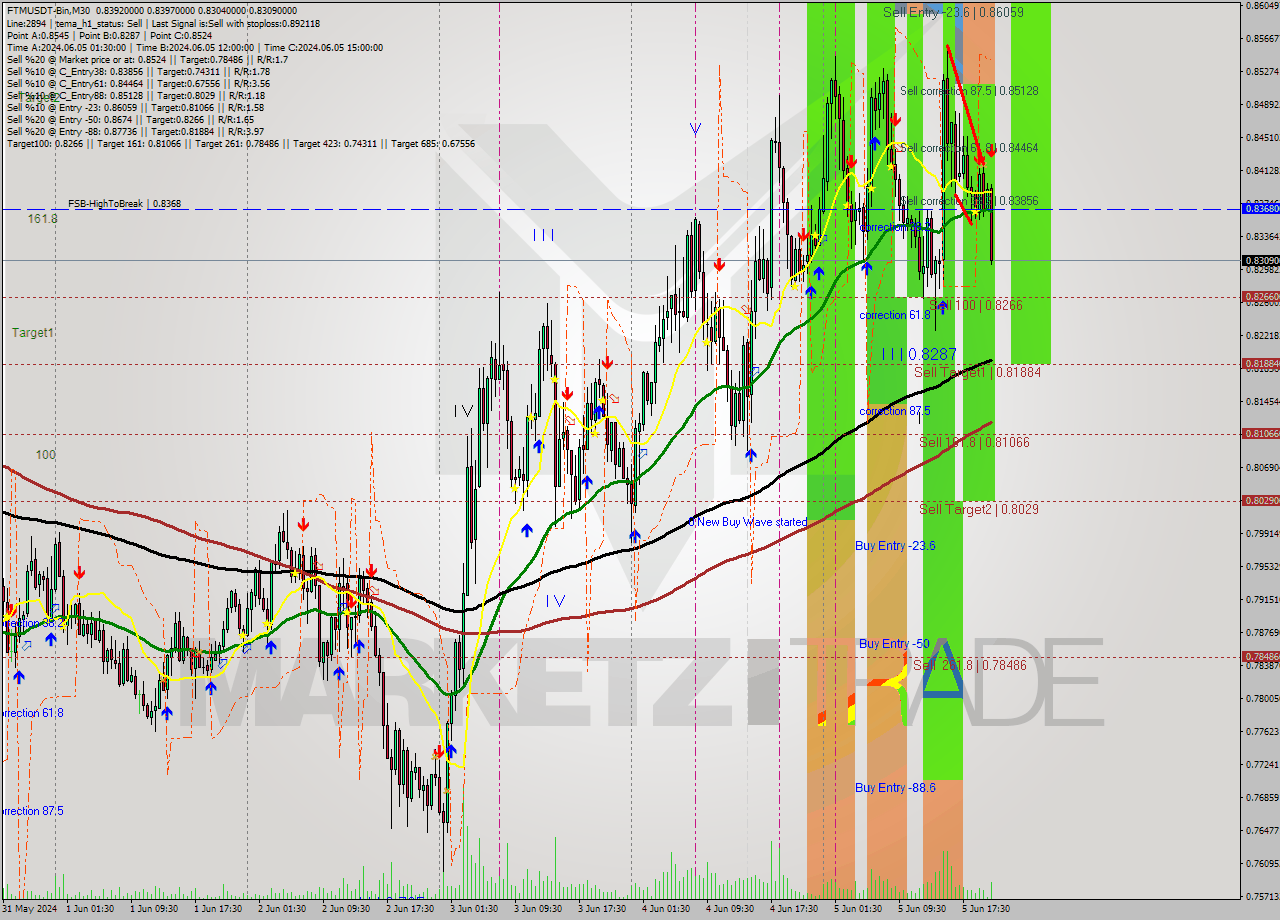Click the Sell Target1 | 0.81884 label
Viewport: 1280px width, 920px height.
point(978,372)
